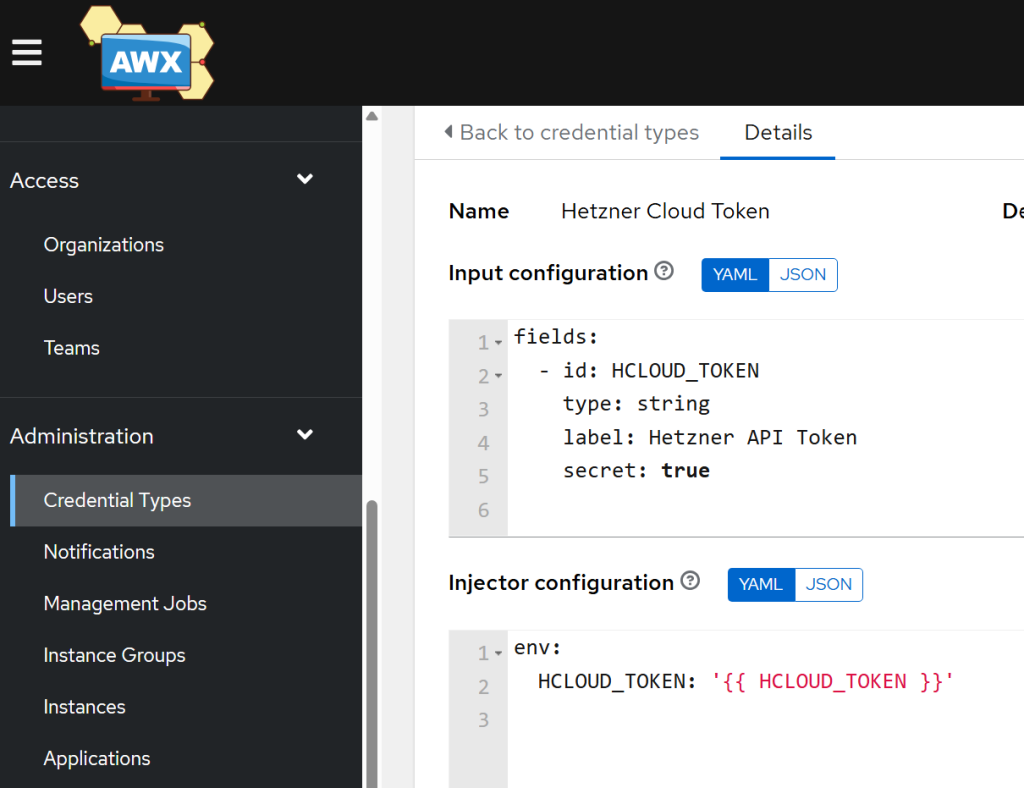Open Instance Groups
This screenshot has width=1024, height=788.
coord(114,655)
